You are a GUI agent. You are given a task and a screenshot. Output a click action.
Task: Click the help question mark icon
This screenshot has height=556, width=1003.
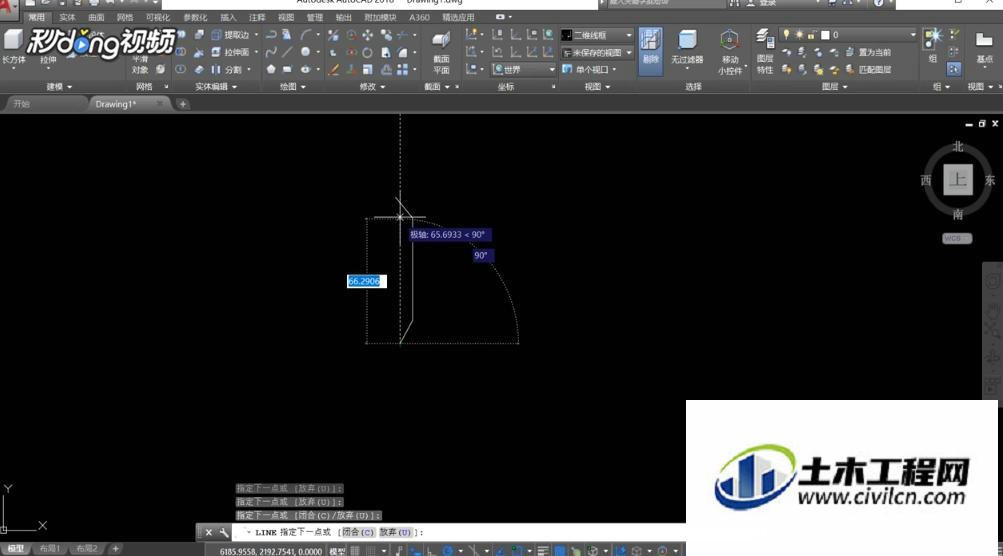878,3
